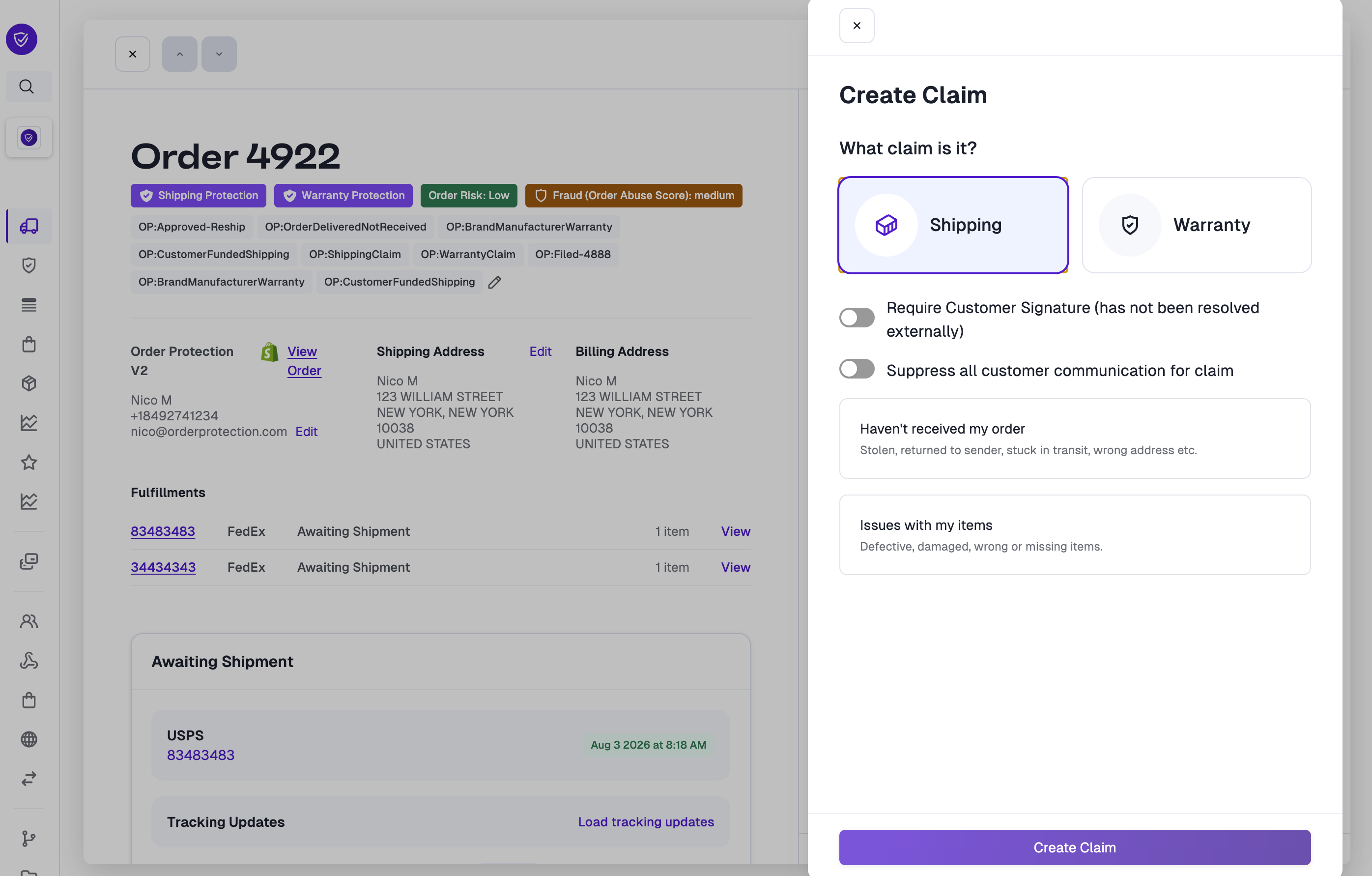
Task: View the 83483483 fulfillment row
Action: 736,531
